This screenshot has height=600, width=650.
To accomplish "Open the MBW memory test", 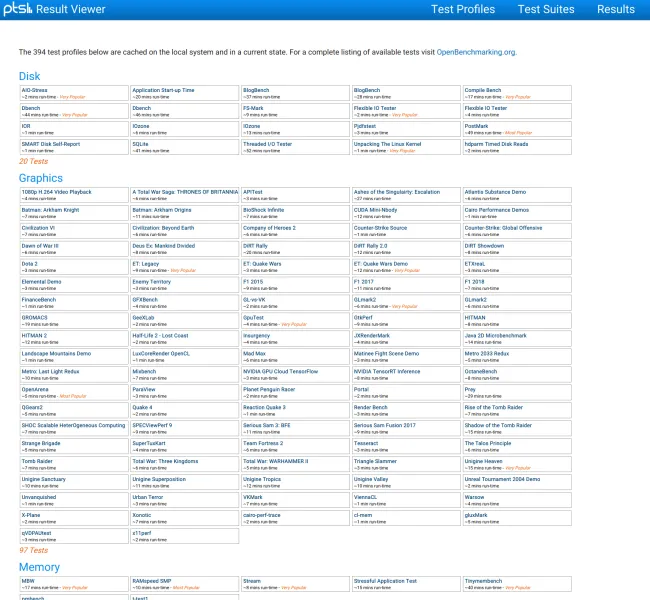I will click(74, 584).
